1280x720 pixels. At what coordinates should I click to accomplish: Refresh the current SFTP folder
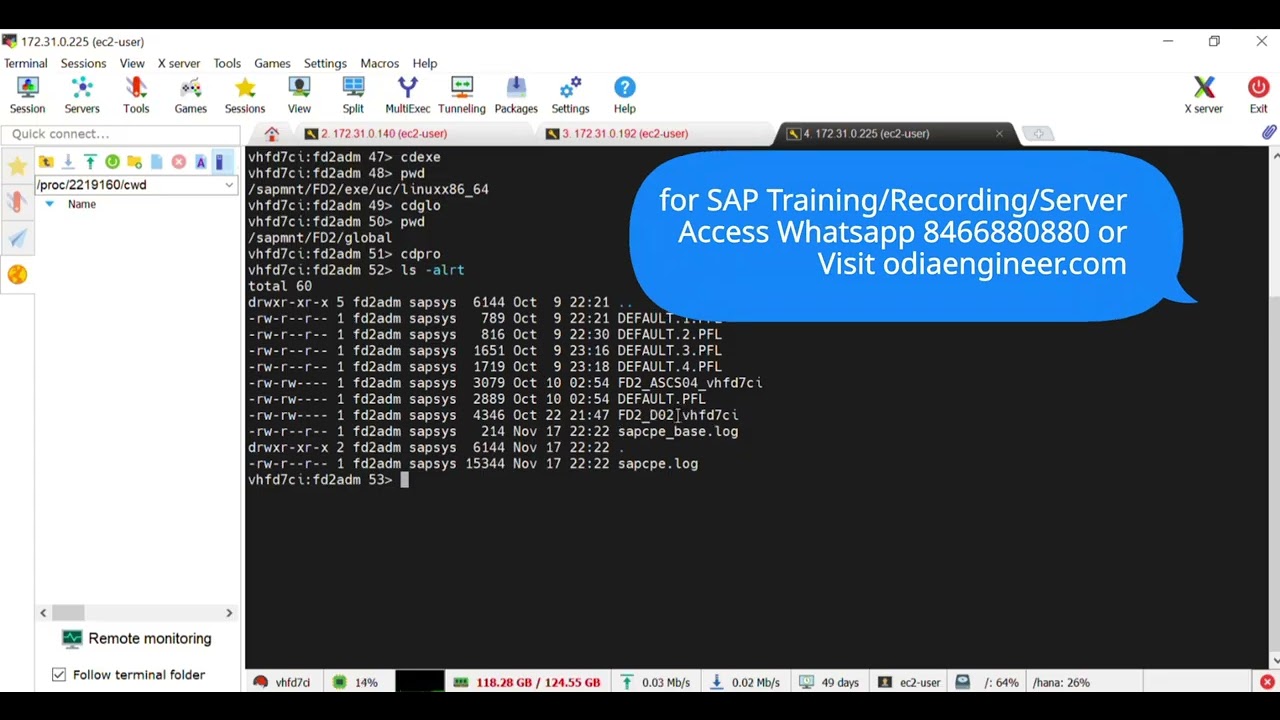click(x=112, y=162)
